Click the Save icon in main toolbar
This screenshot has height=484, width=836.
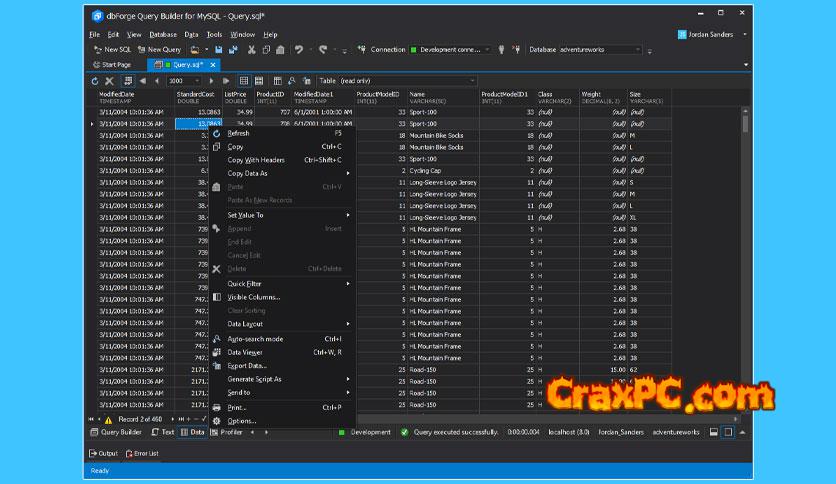tap(218, 49)
